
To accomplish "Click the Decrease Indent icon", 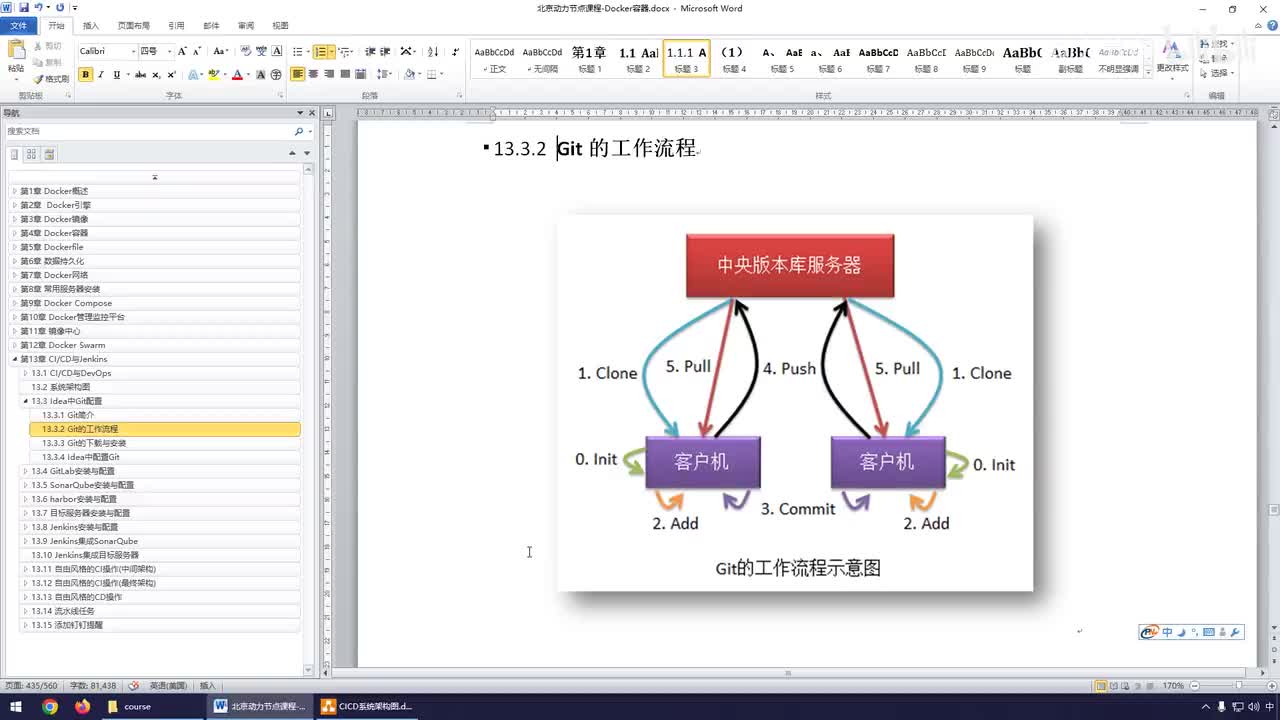I will 370,51.
